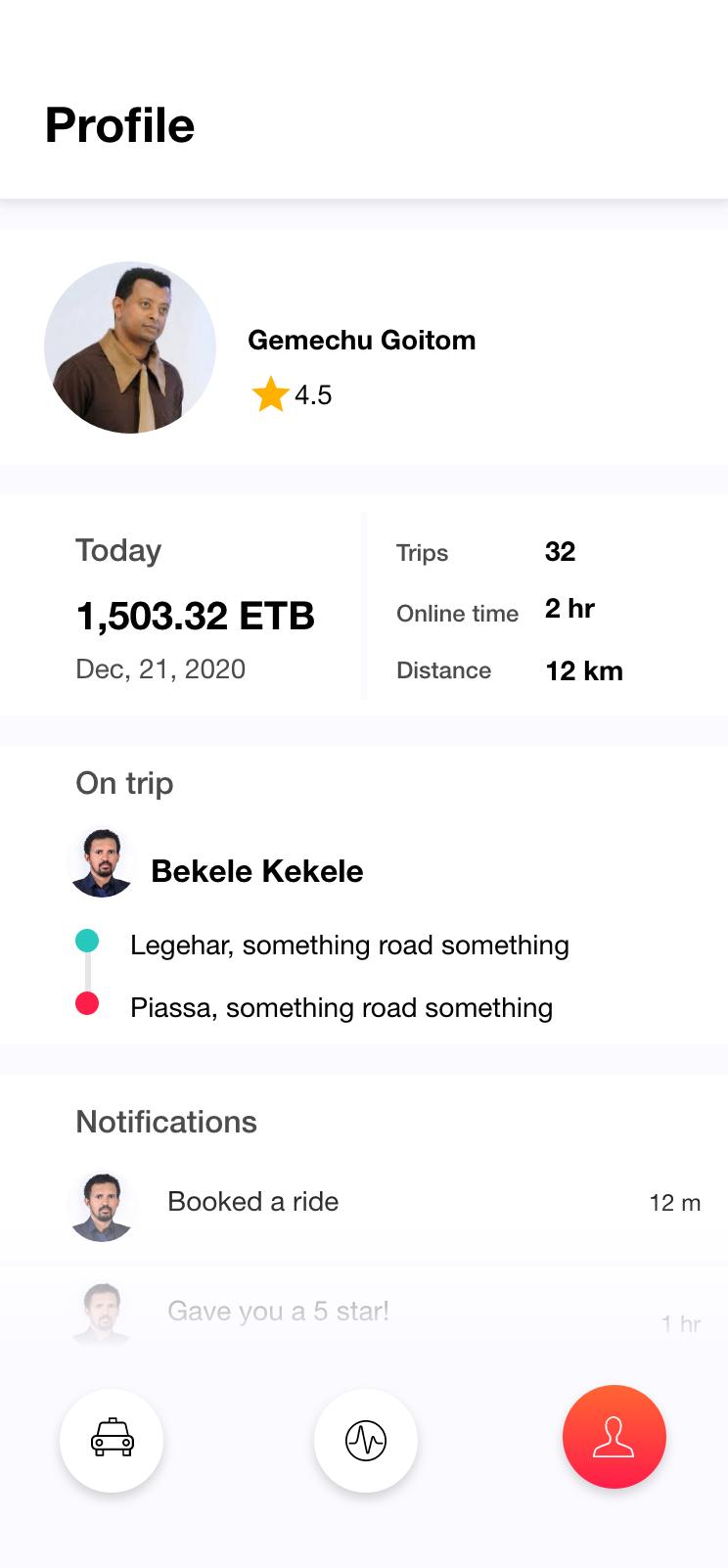
Task: Tap the yellow rating star
Action: (x=270, y=394)
